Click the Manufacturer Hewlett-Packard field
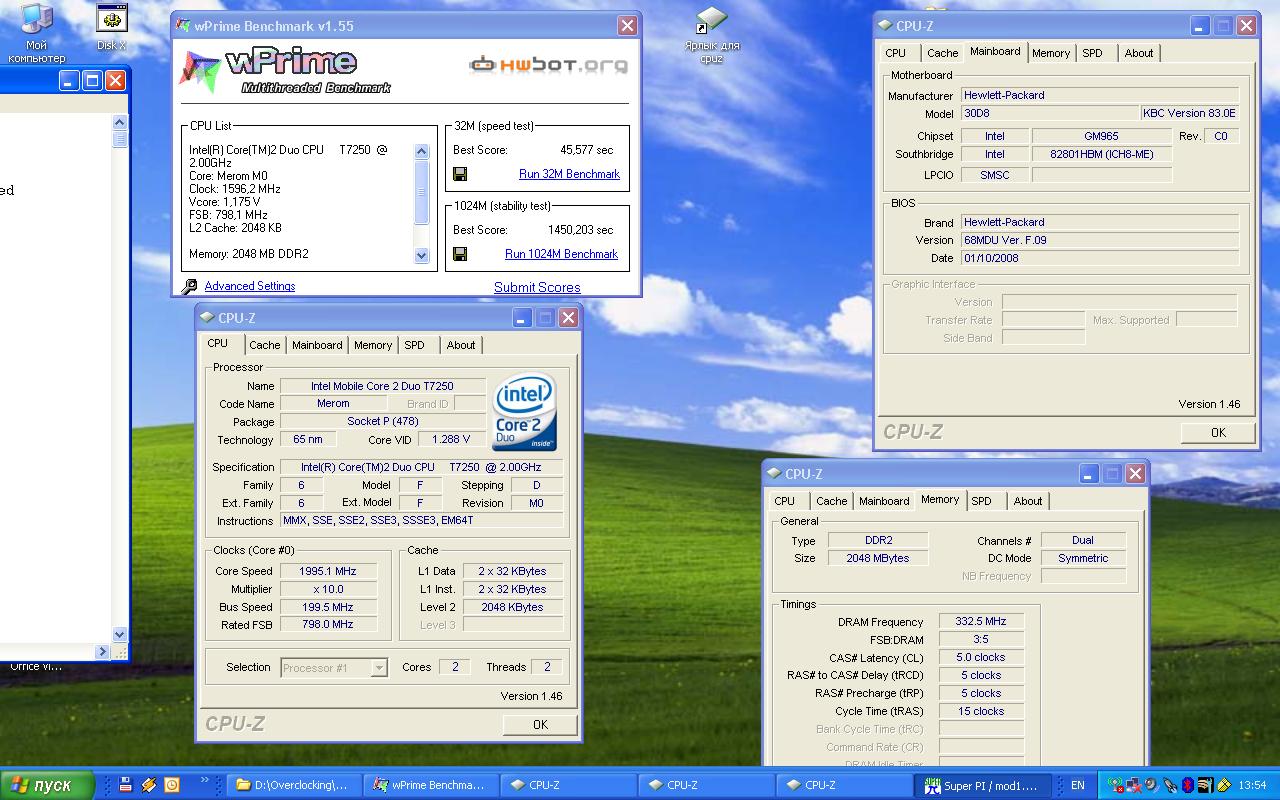Image resolution: width=1280 pixels, height=800 pixels. pos(1100,95)
